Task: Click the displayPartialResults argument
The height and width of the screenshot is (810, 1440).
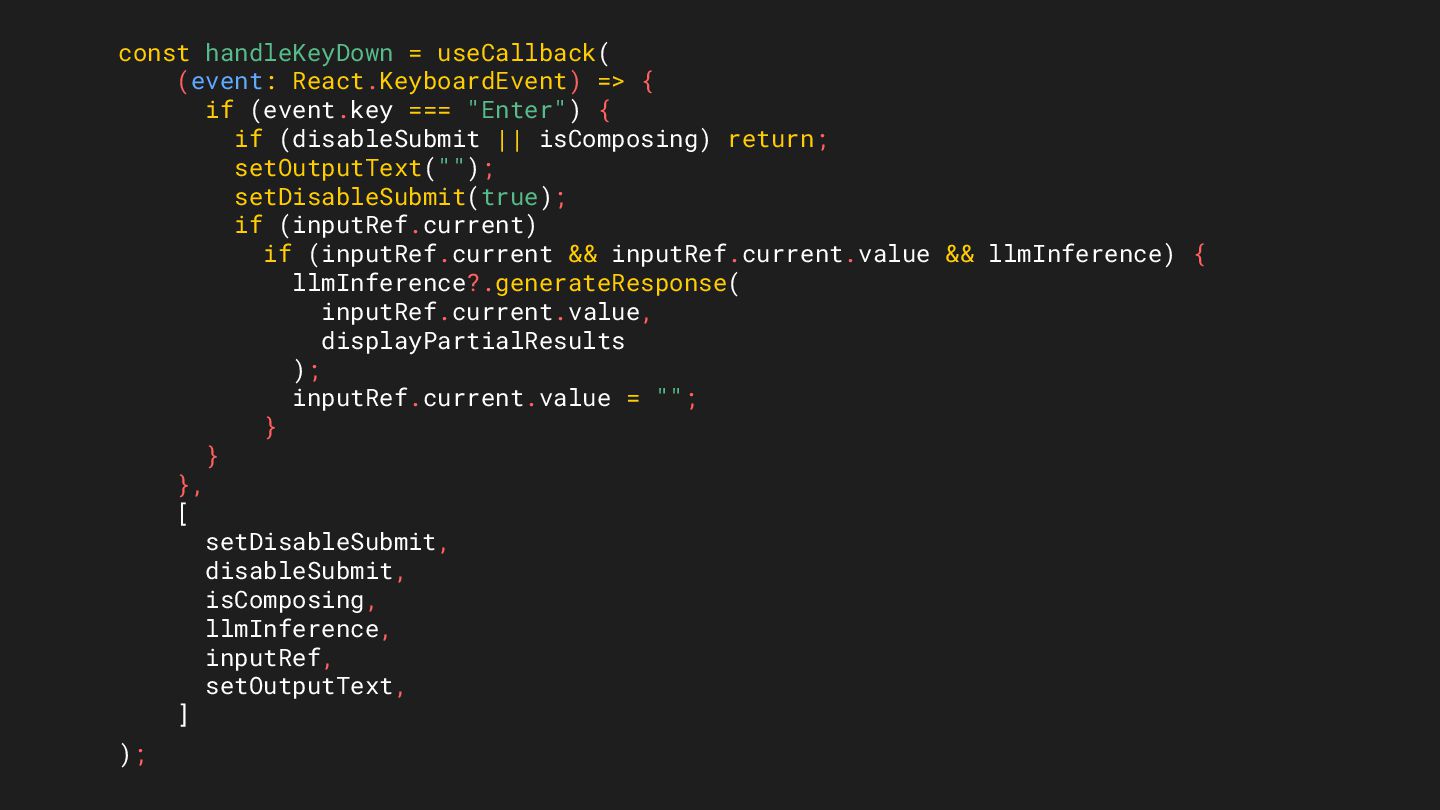Action: coord(473,341)
